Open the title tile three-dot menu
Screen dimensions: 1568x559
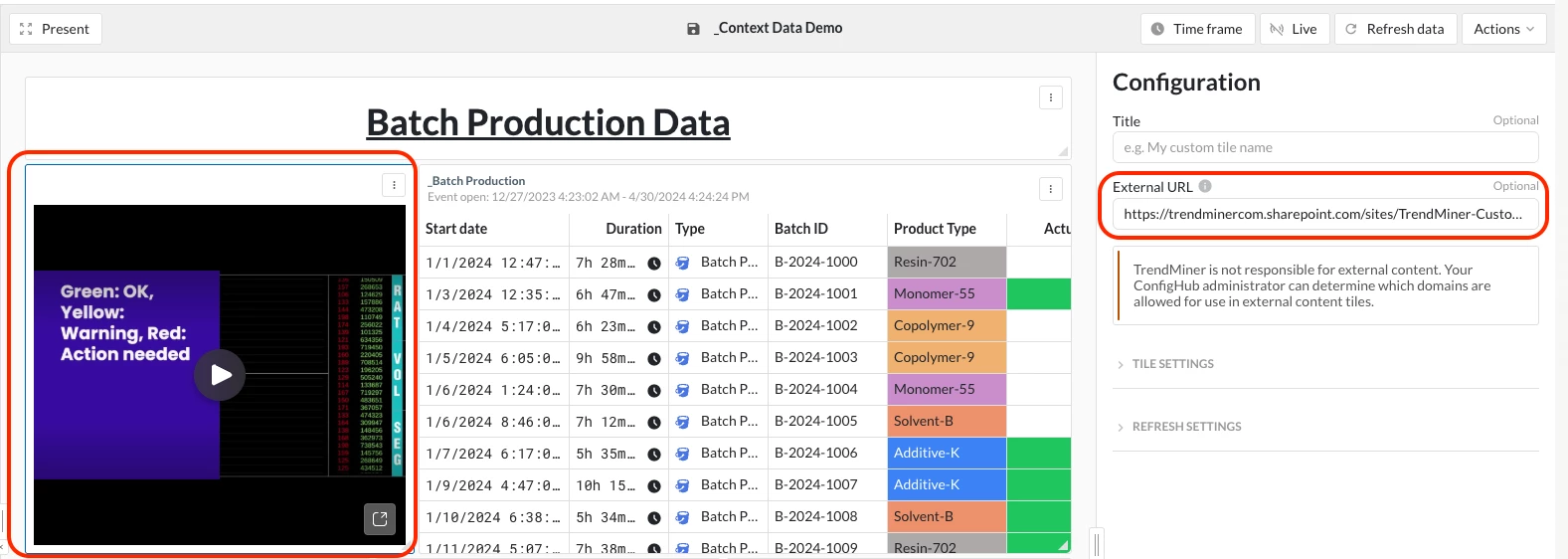1051,97
